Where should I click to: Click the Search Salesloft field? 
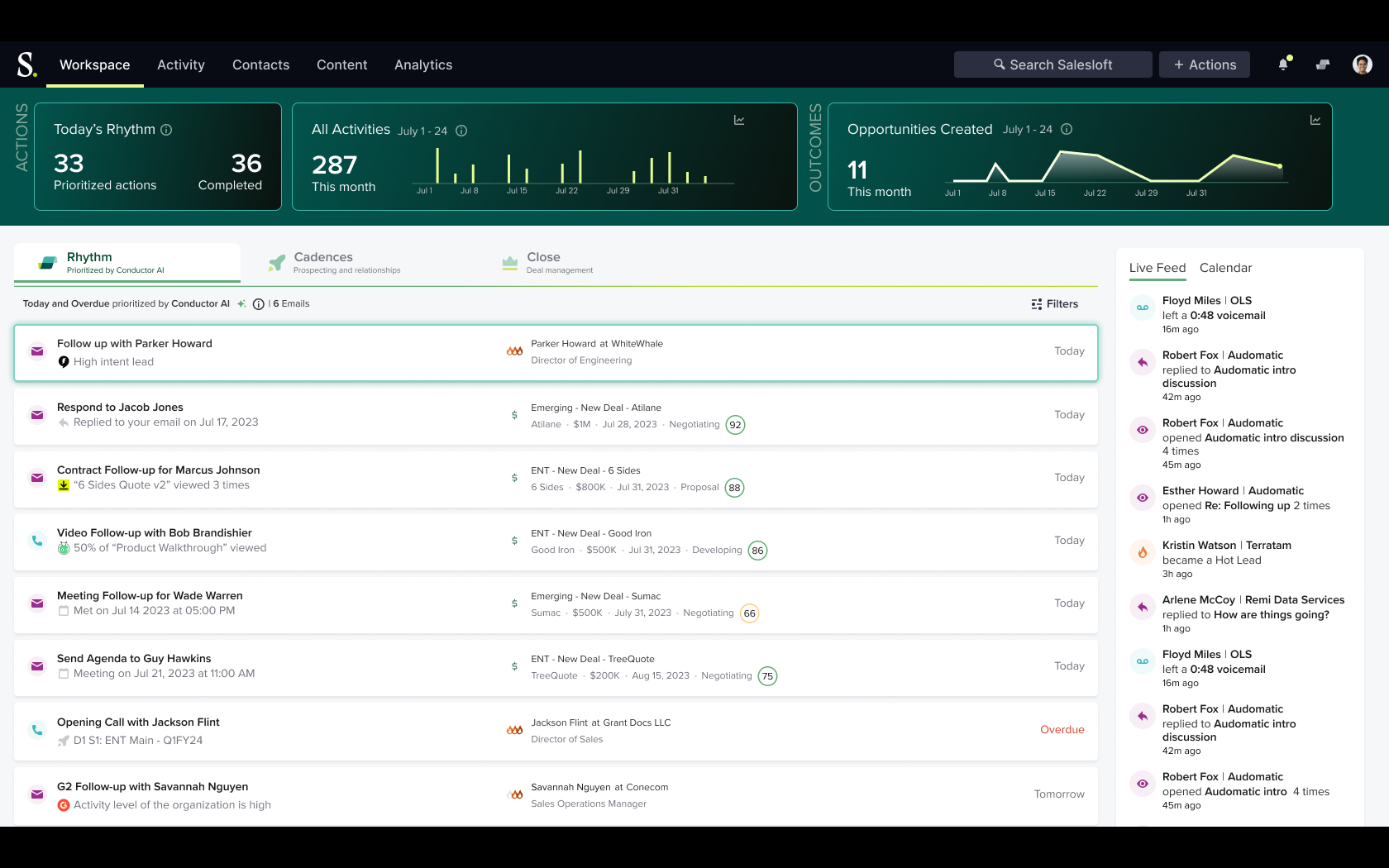(x=1052, y=64)
